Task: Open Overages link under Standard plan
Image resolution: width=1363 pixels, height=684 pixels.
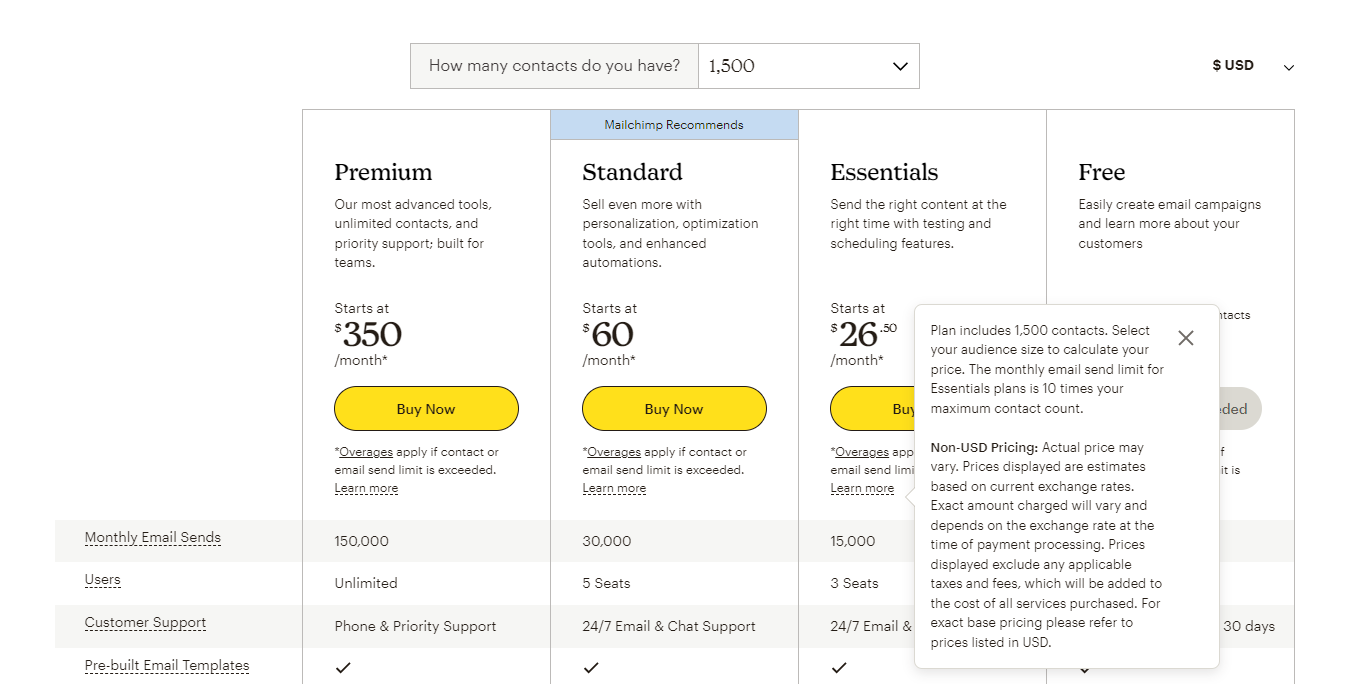Action: click(x=614, y=452)
